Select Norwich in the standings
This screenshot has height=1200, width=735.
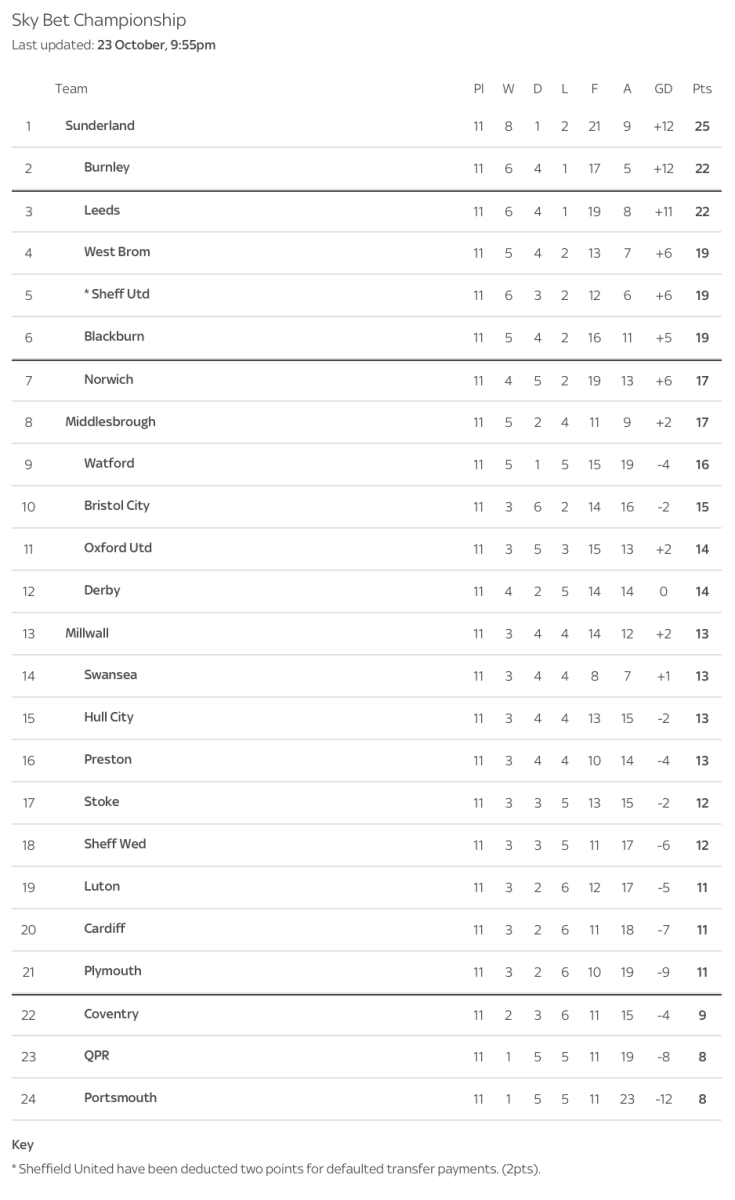tap(108, 380)
